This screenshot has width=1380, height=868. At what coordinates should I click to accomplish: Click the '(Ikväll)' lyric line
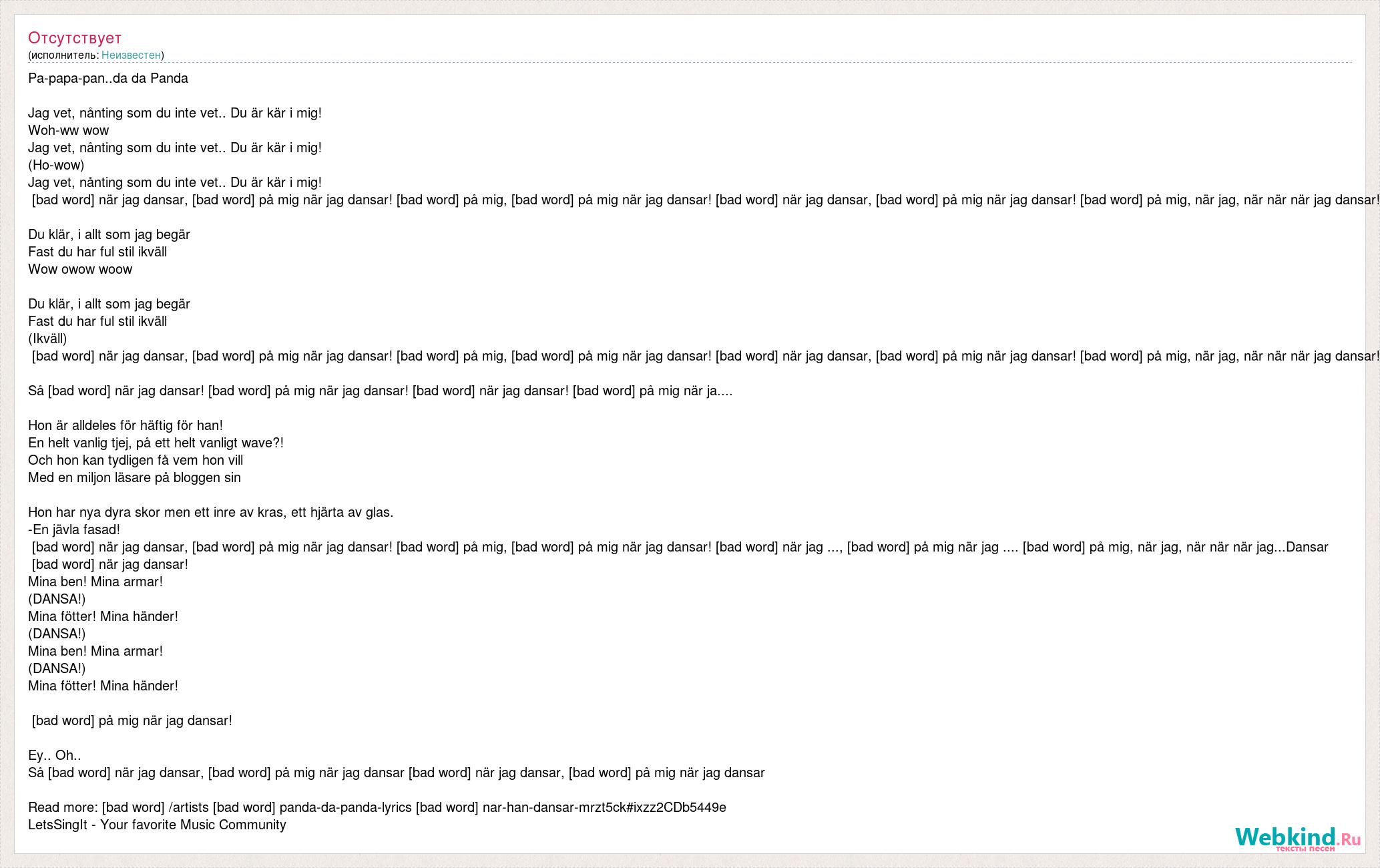pos(47,339)
